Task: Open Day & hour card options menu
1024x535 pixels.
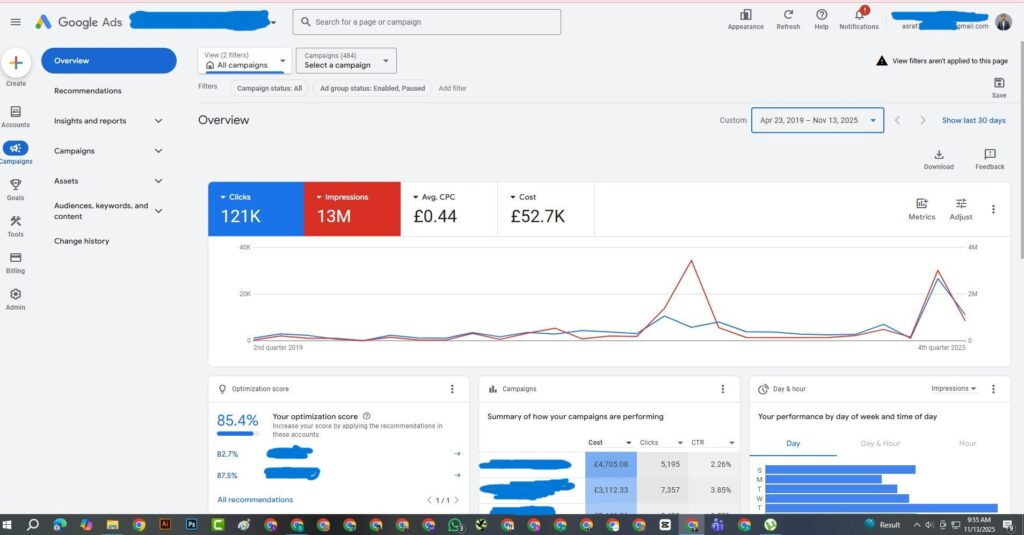Action: 993,389
